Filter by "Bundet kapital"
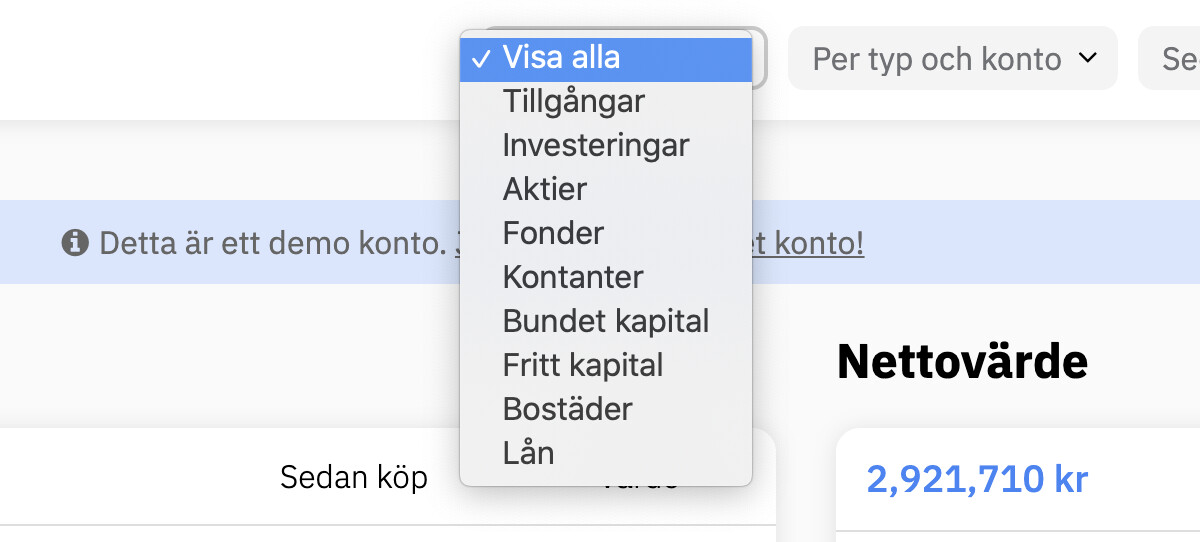 tap(606, 321)
